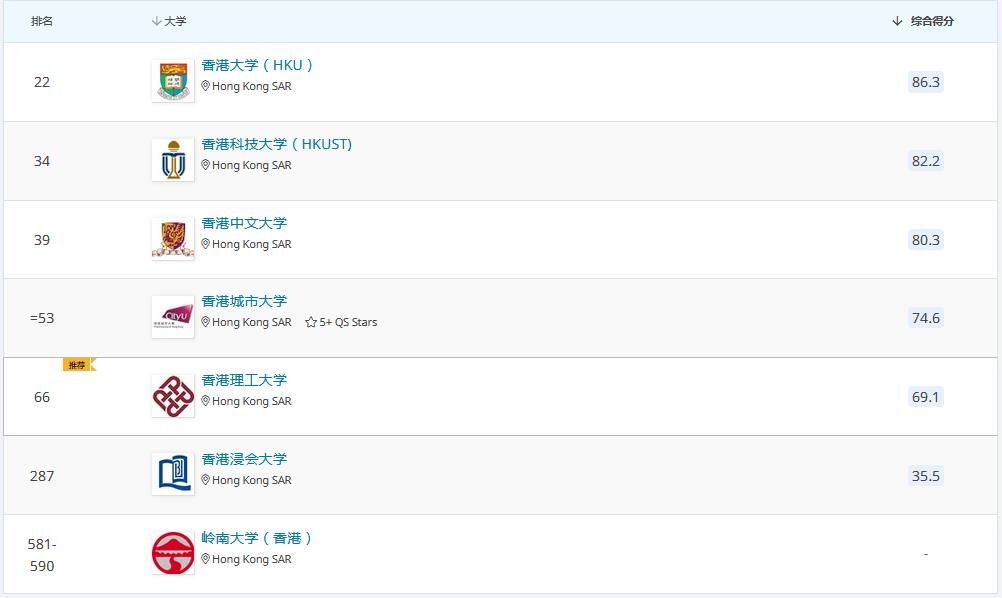The height and width of the screenshot is (598, 1002).
Task: Click Hong Kong SAR under 香港中文大学
Action: pos(252,244)
